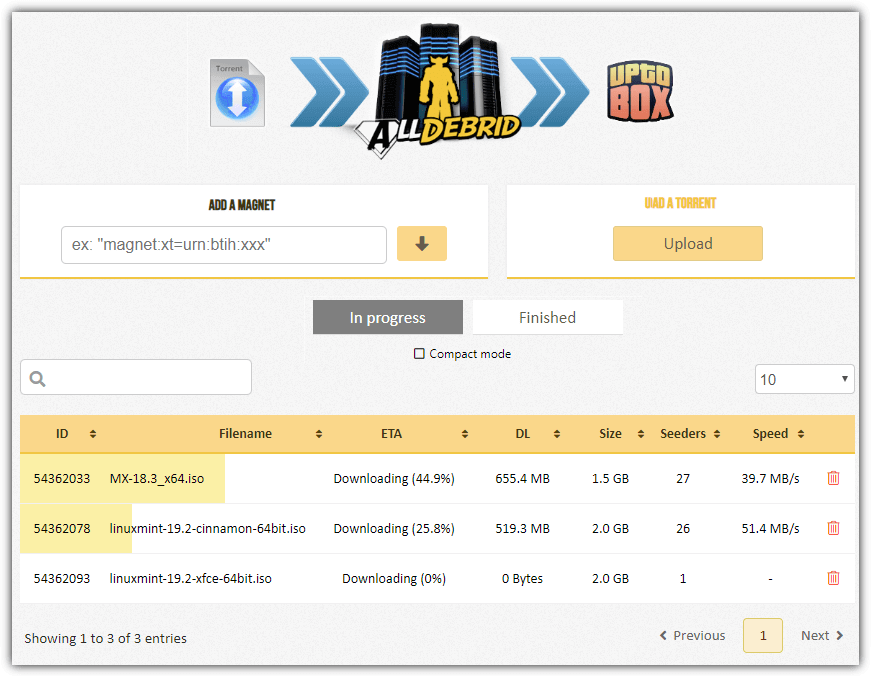871x676 pixels.
Task: Click the 1.5 GB size value
Action: coord(610,478)
